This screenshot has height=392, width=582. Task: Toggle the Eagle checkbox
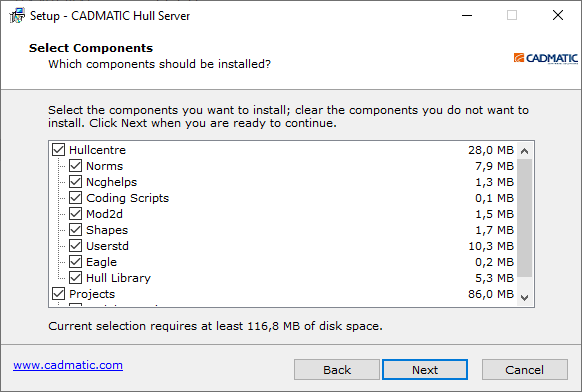[75, 262]
